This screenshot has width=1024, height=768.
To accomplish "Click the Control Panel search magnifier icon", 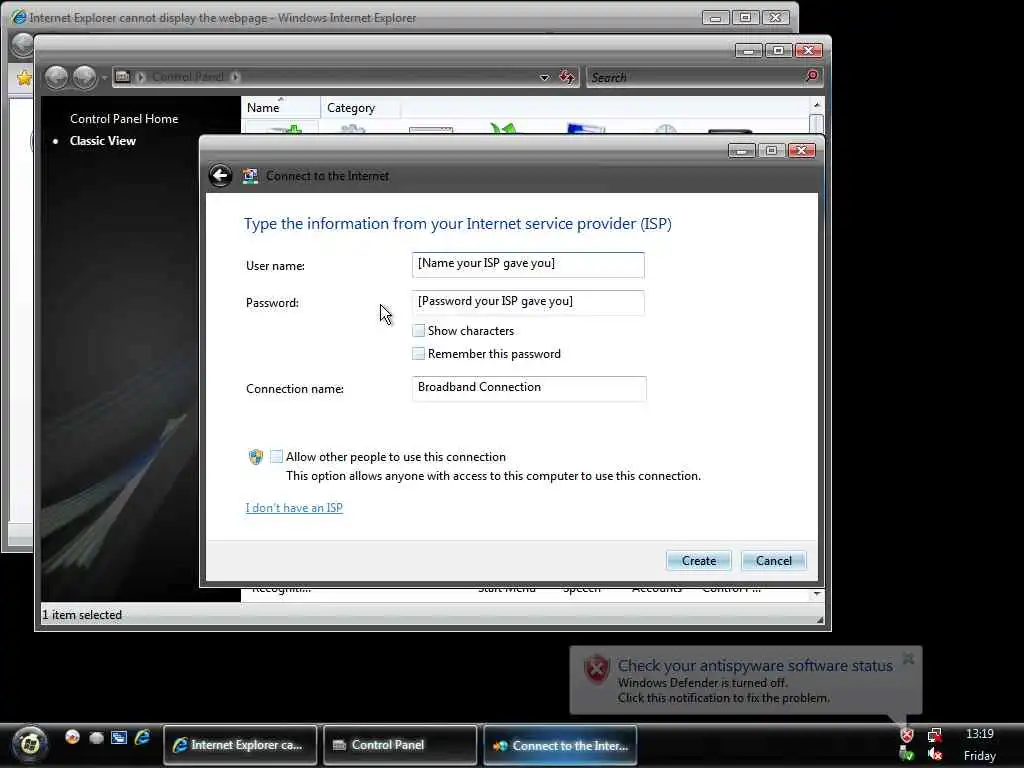I will 812,76.
